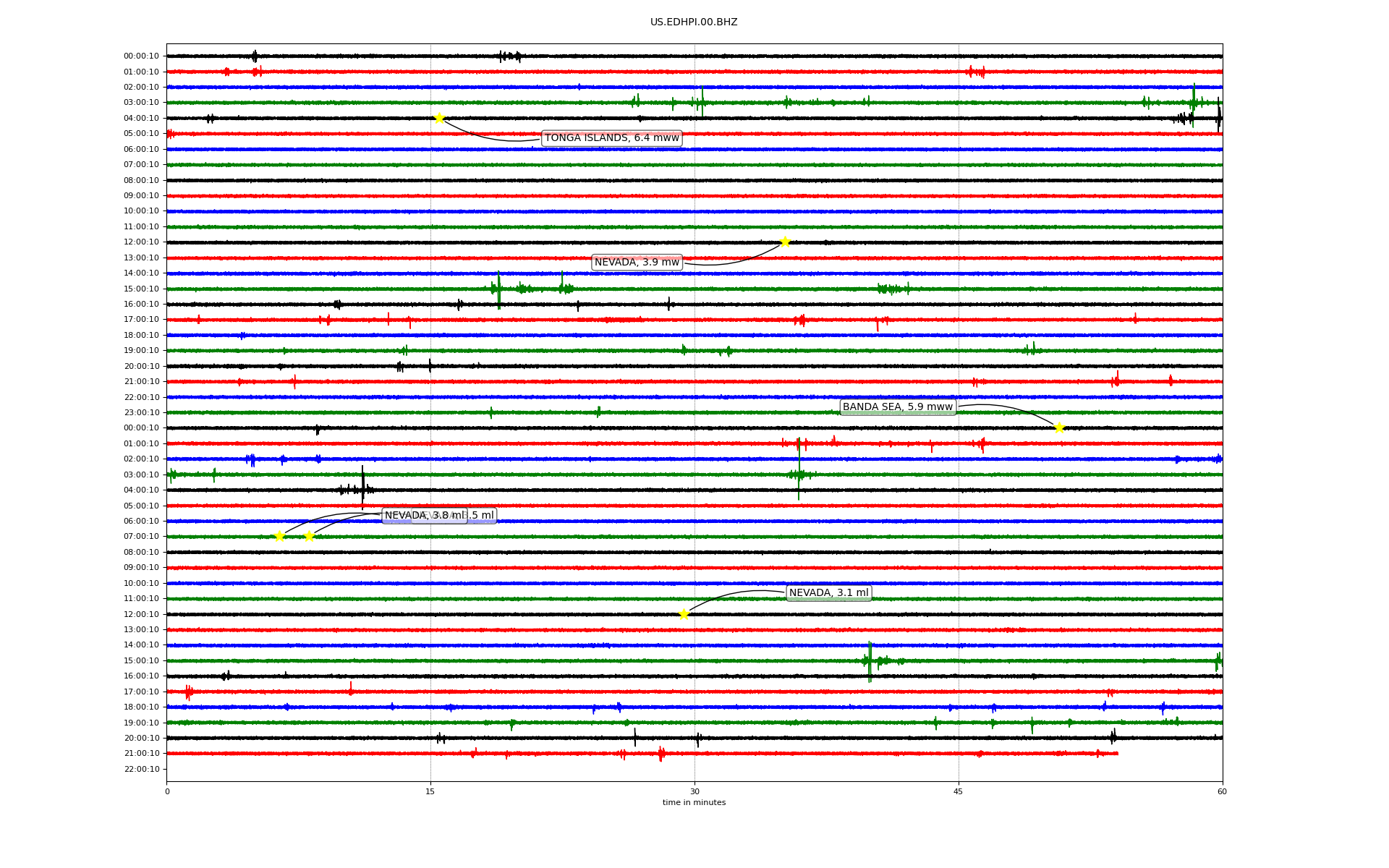The image size is (1389, 868).
Task: Click the x-axis tick label 60
Action: (1222, 791)
